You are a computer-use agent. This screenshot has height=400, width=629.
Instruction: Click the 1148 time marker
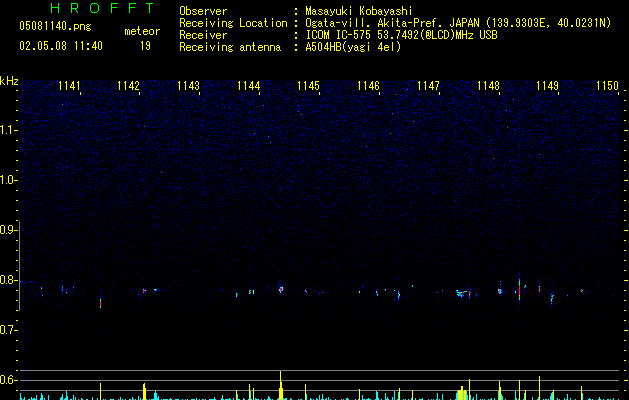pos(488,86)
